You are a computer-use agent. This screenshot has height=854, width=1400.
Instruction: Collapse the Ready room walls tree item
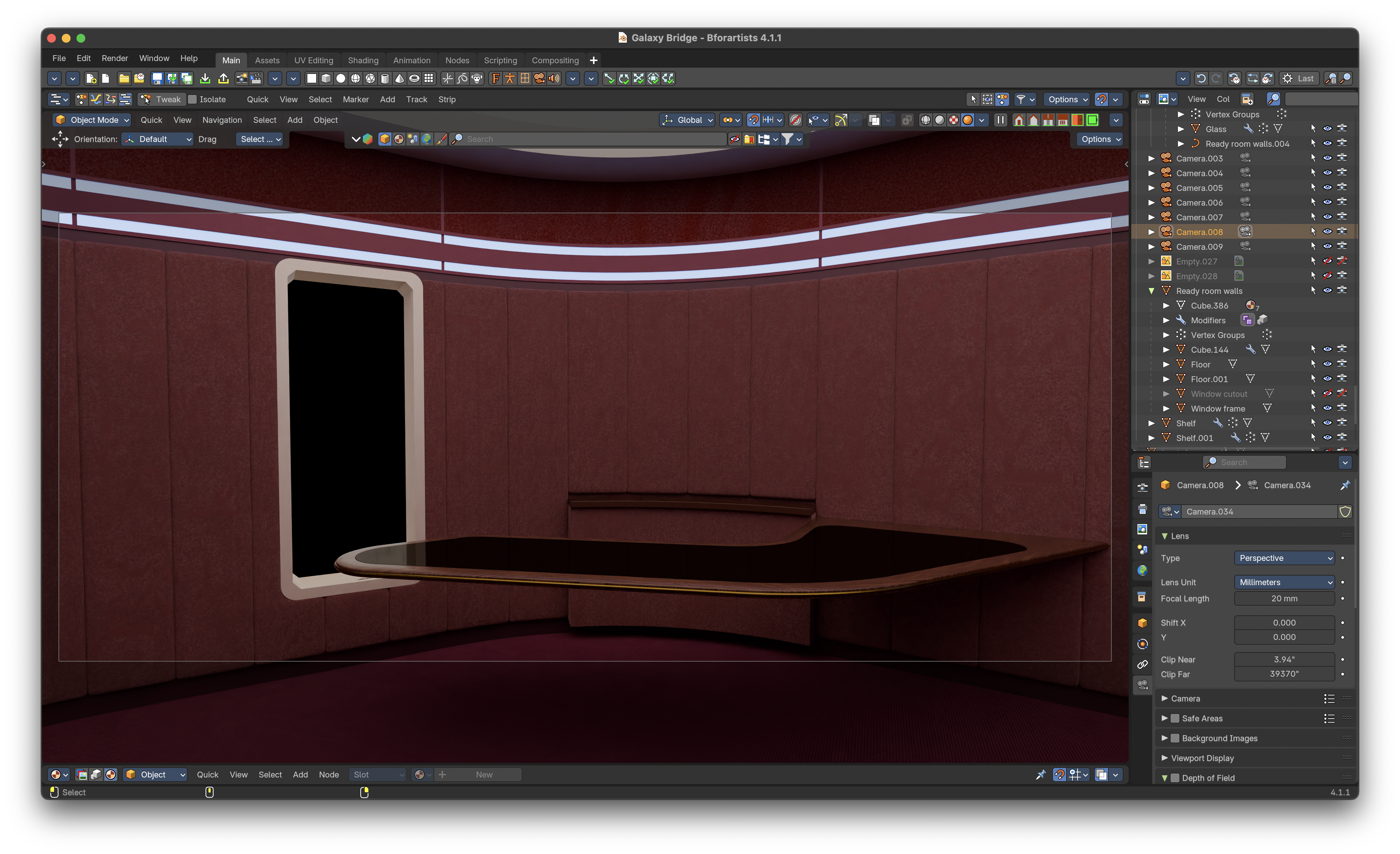pyautogui.click(x=1152, y=291)
